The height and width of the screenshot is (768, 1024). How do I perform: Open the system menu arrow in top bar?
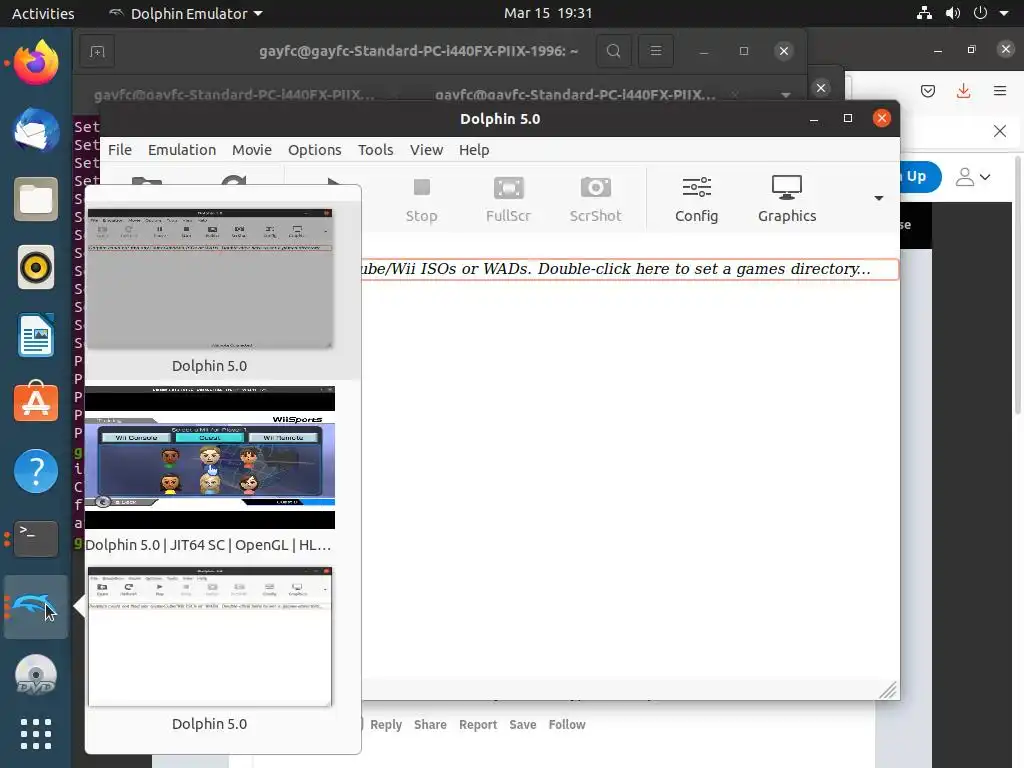pyautogui.click(x=1004, y=14)
